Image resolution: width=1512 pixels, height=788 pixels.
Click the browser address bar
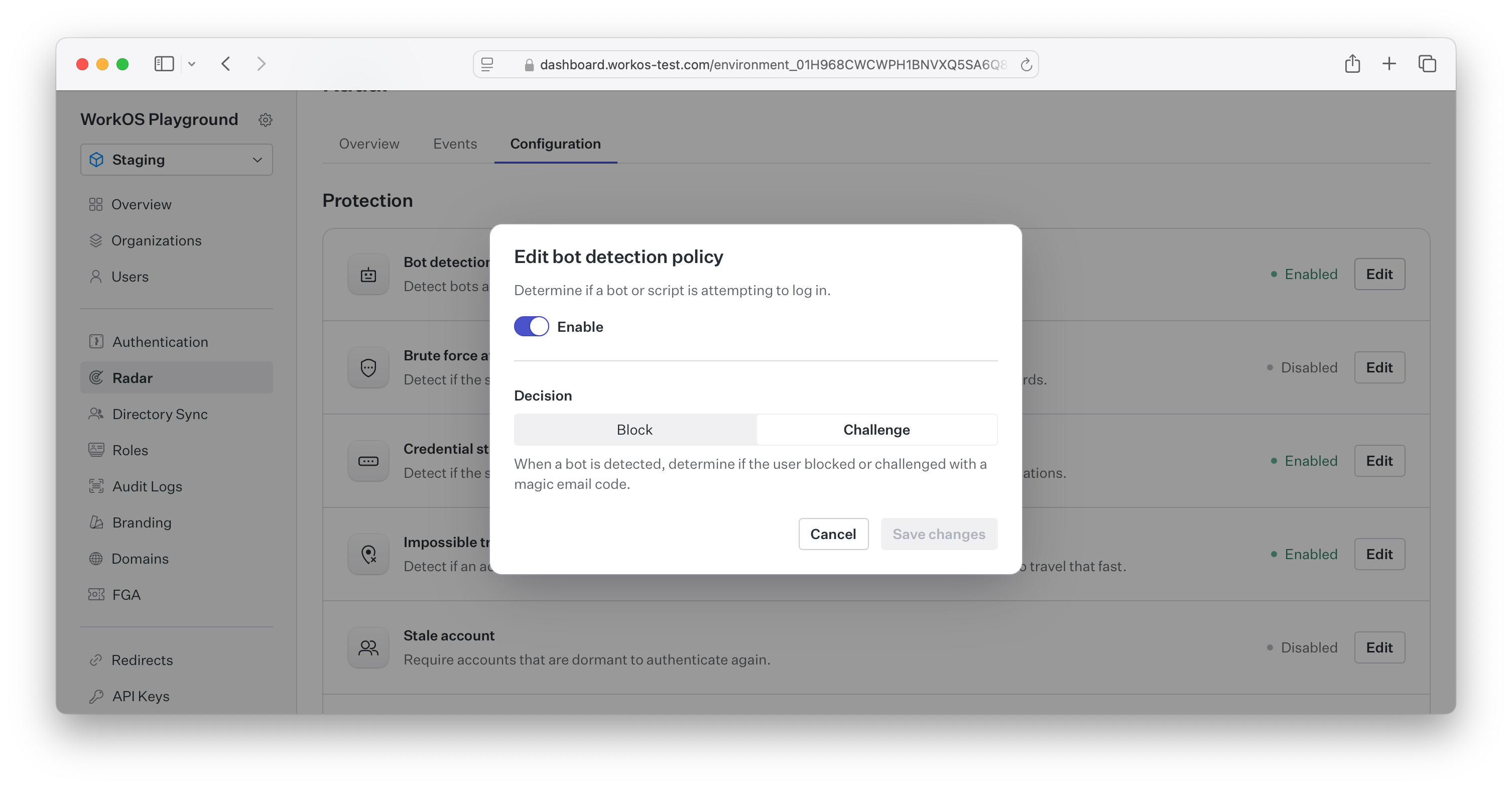coord(756,63)
